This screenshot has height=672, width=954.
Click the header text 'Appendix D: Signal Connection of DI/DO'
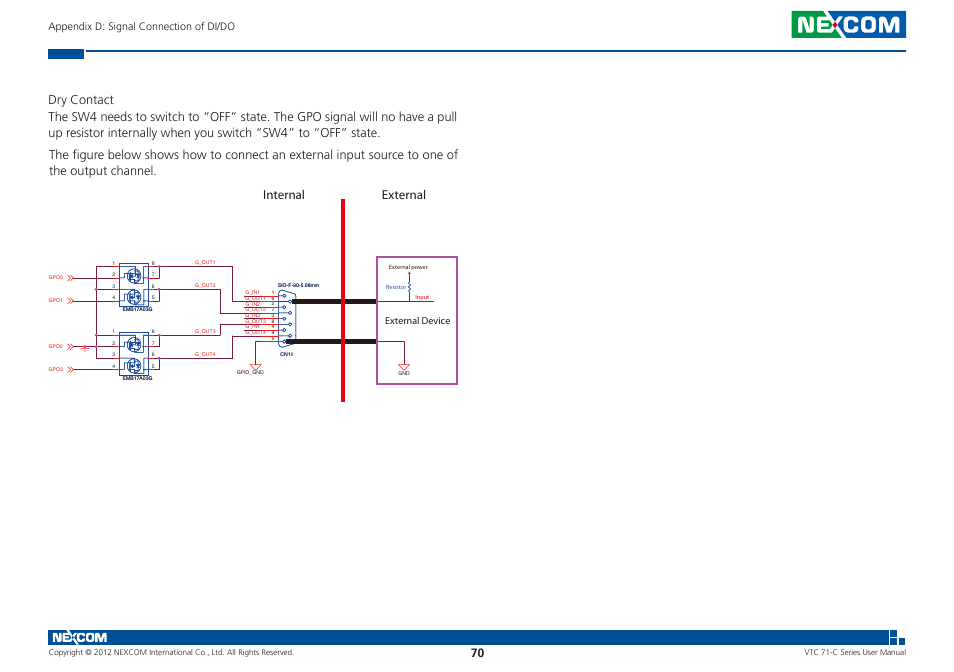pos(141,26)
